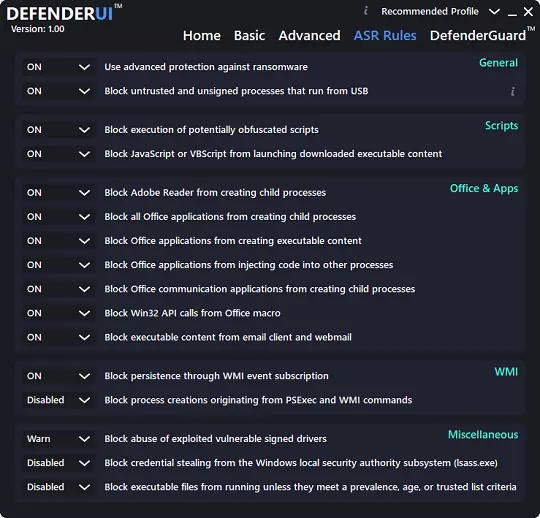The width and height of the screenshot is (540, 518).
Task: Switch to the Home tab
Action: pos(202,35)
